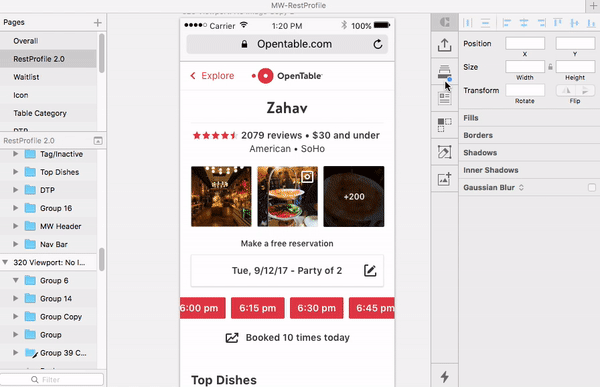This screenshot has width=600, height=387.
Task: Add a new page with the plus icon
Action: click(98, 23)
